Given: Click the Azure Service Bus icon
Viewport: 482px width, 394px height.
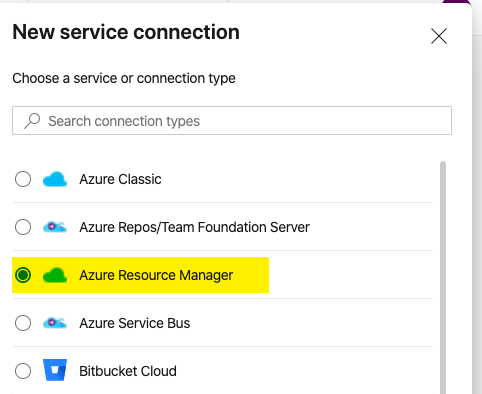Looking at the screenshot, I should (x=55, y=323).
